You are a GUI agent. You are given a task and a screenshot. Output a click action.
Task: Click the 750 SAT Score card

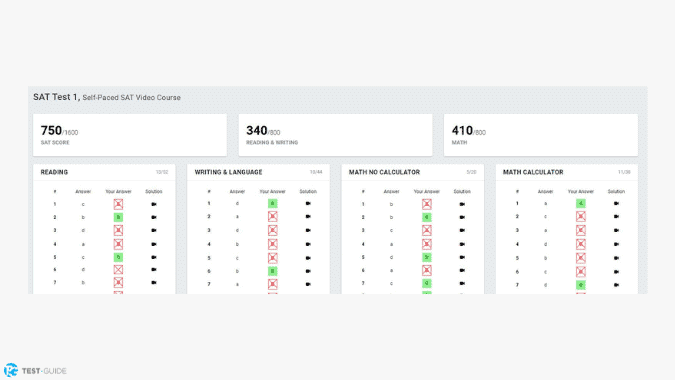(130, 135)
